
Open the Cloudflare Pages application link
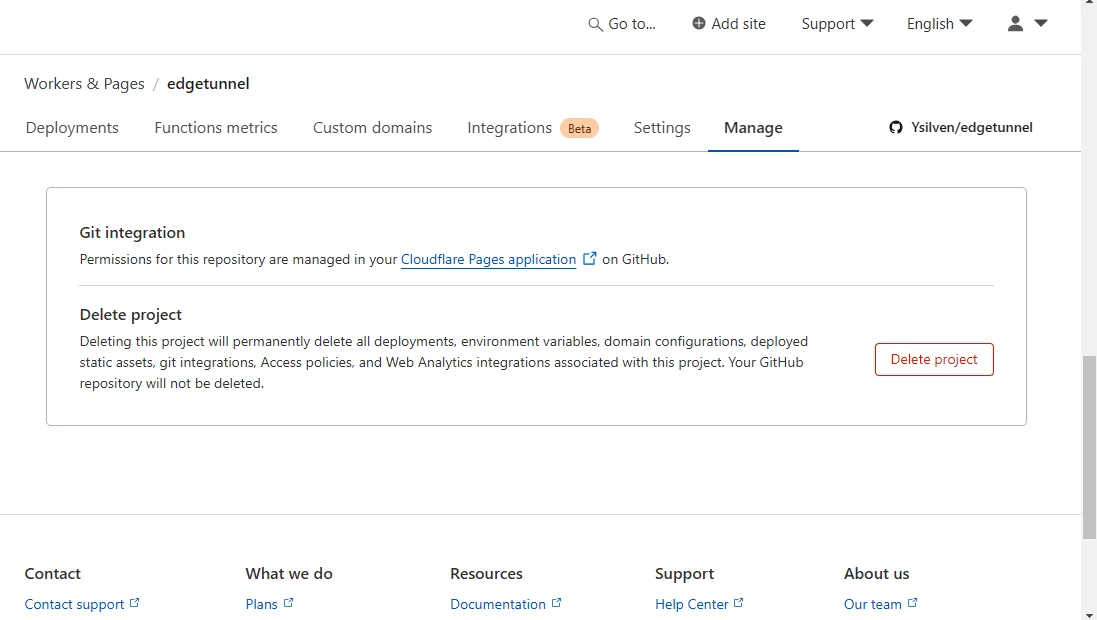pos(488,260)
